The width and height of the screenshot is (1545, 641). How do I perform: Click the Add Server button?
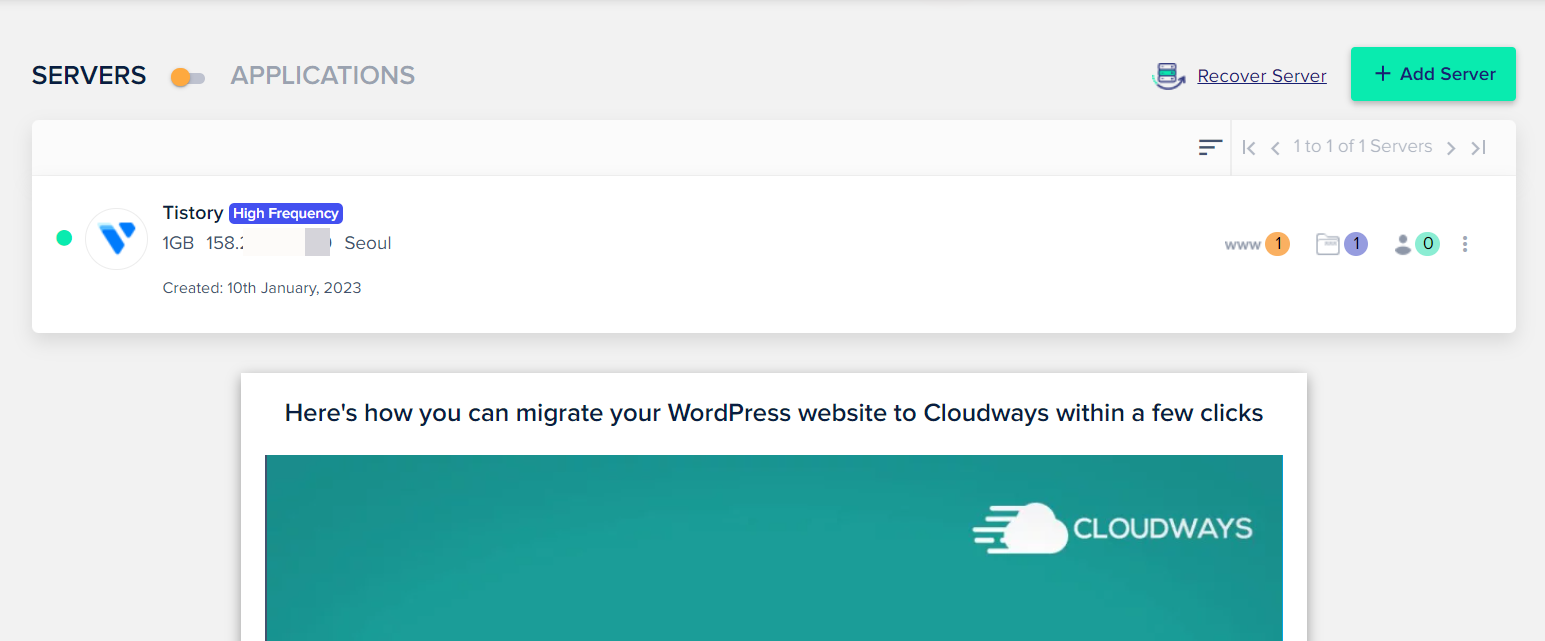pyautogui.click(x=1433, y=74)
